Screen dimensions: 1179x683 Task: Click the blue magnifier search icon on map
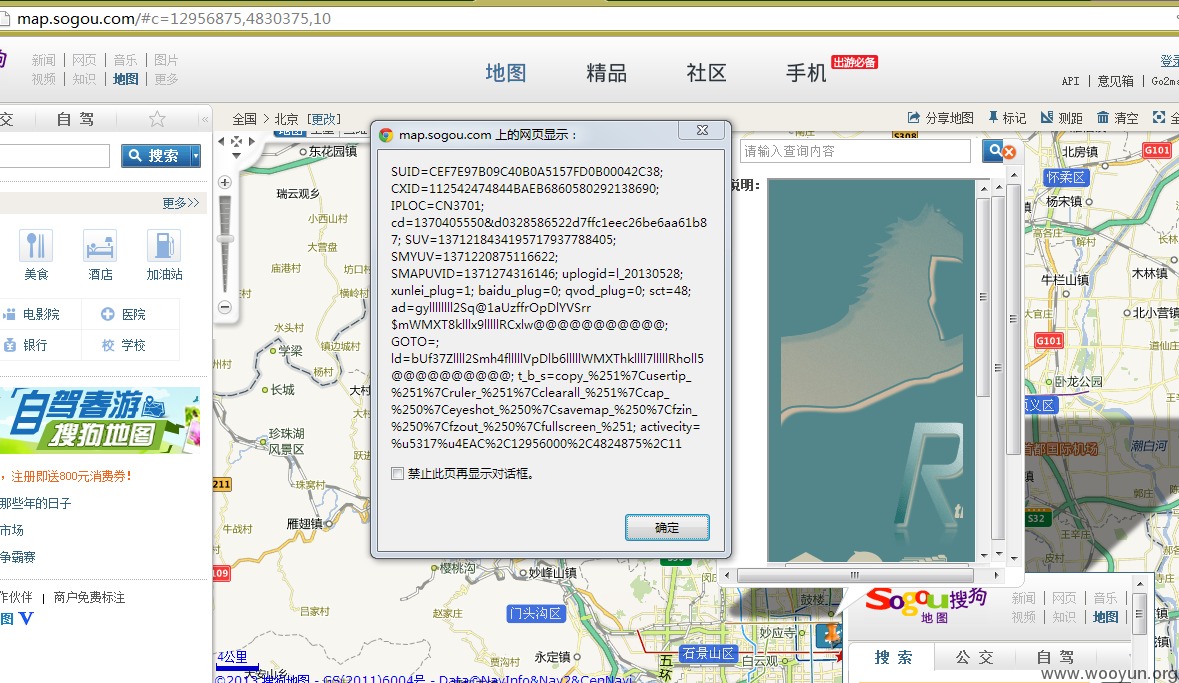(993, 150)
